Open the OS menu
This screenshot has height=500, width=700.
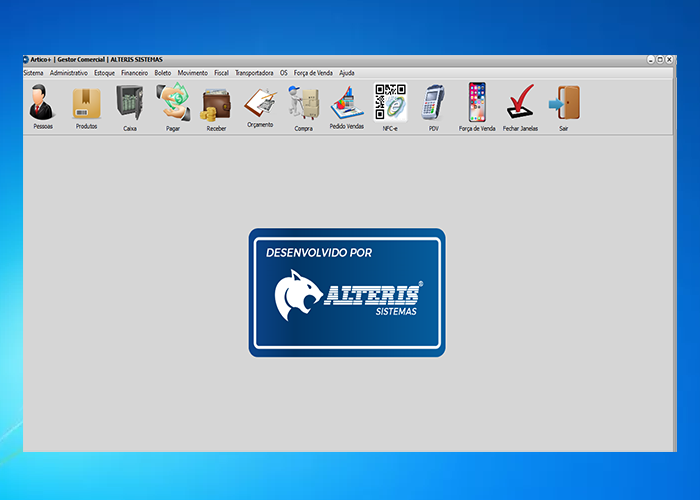(283, 73)
